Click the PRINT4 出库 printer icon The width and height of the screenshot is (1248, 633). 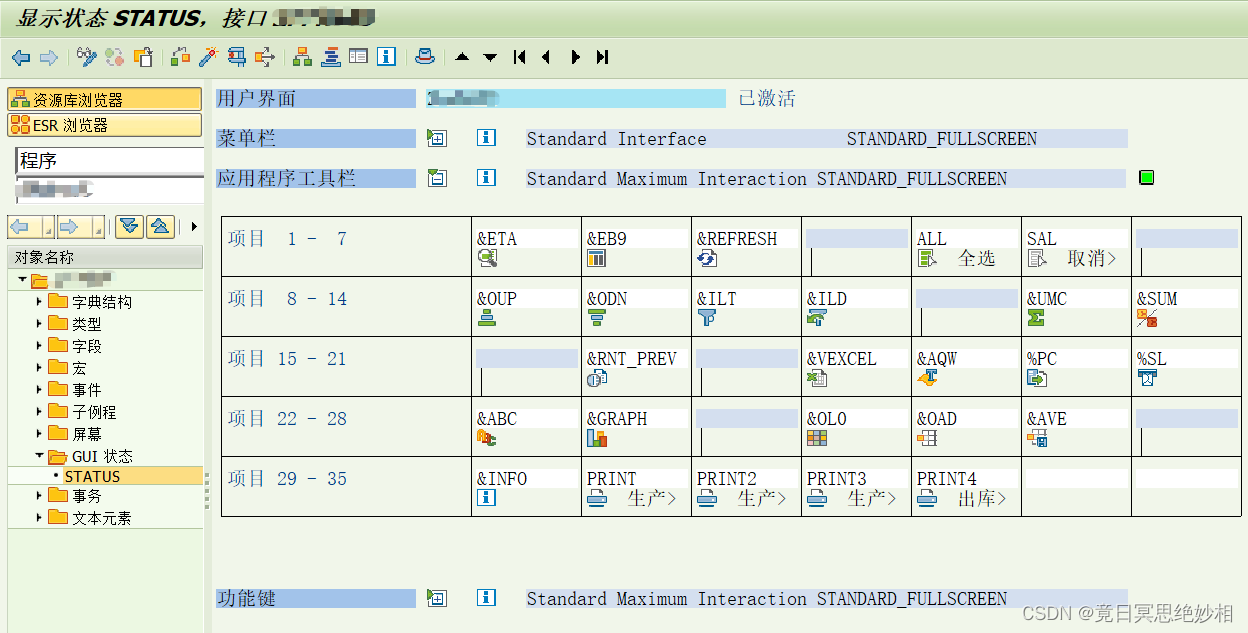click(x=925, y=500)
